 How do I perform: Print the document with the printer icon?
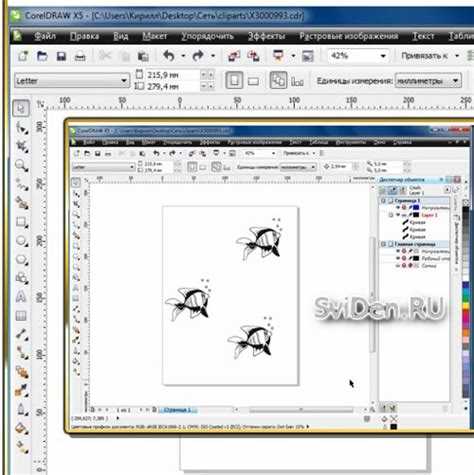click(80, 57)
